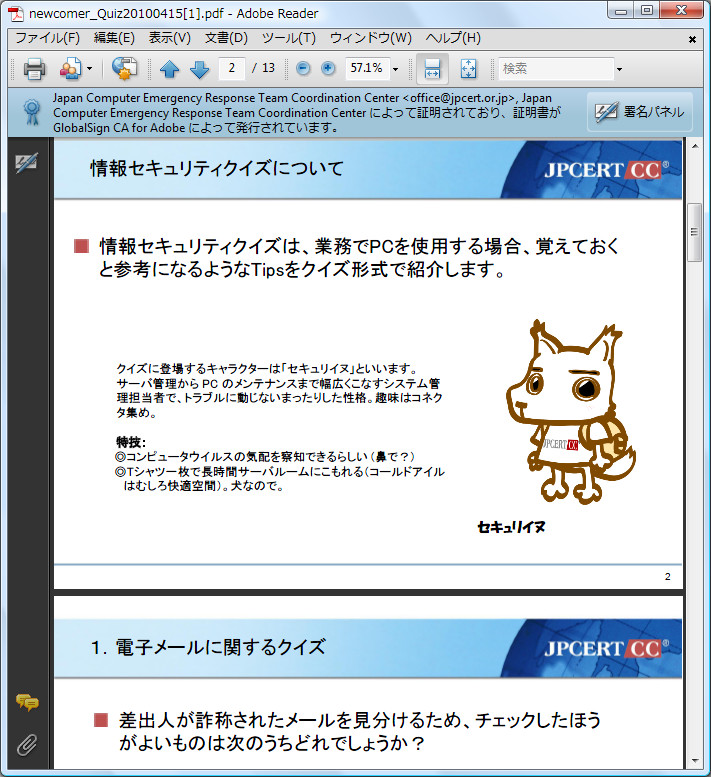Go to next page with down arrow
The image size is (711, 777).
(x=200, y=69)
